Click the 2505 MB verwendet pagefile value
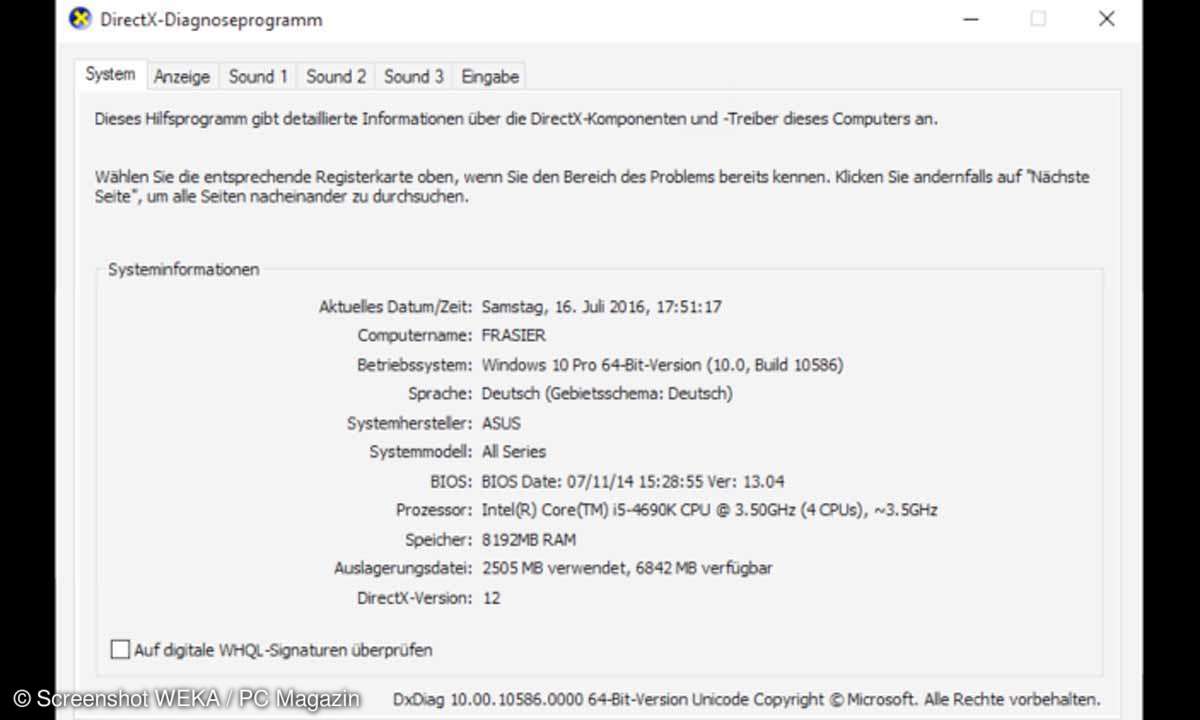Screen dimensions: 1200x720 pyautogui.click(x=627, y=568)
